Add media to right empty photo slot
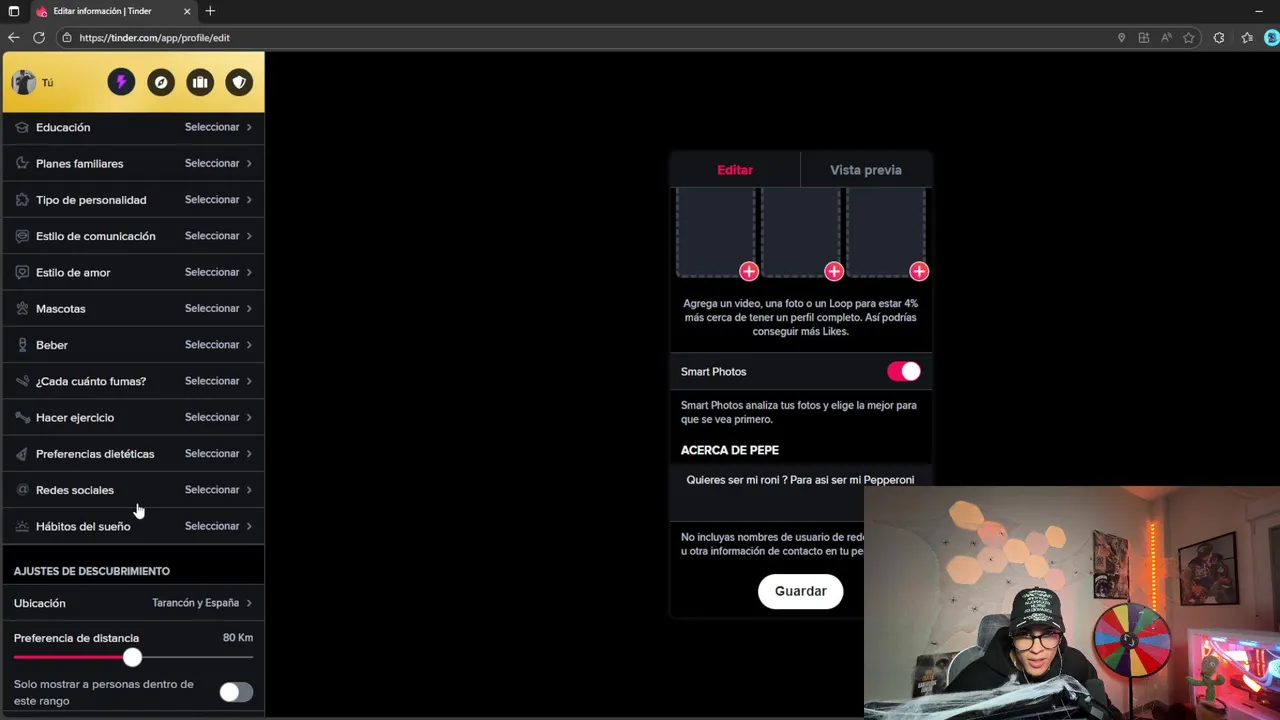This screenshot has height=720, width=1280. 919,271
